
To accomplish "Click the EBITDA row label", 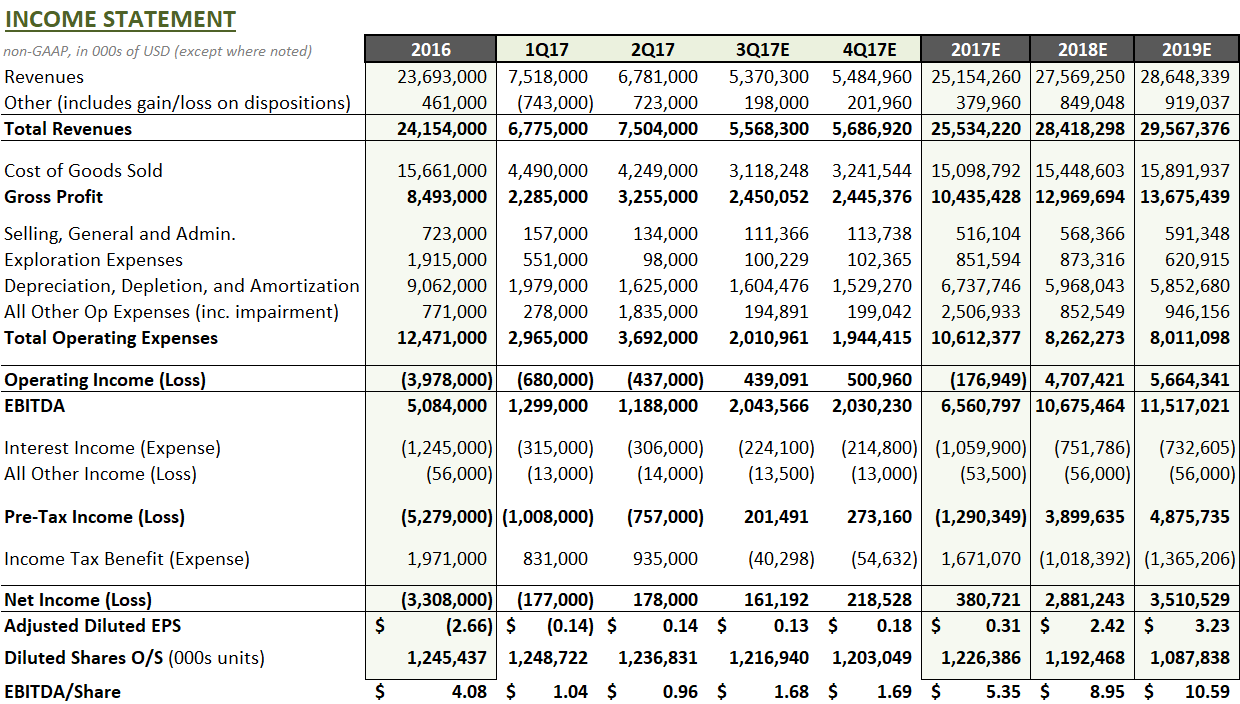I will click(x=34, y=405).
